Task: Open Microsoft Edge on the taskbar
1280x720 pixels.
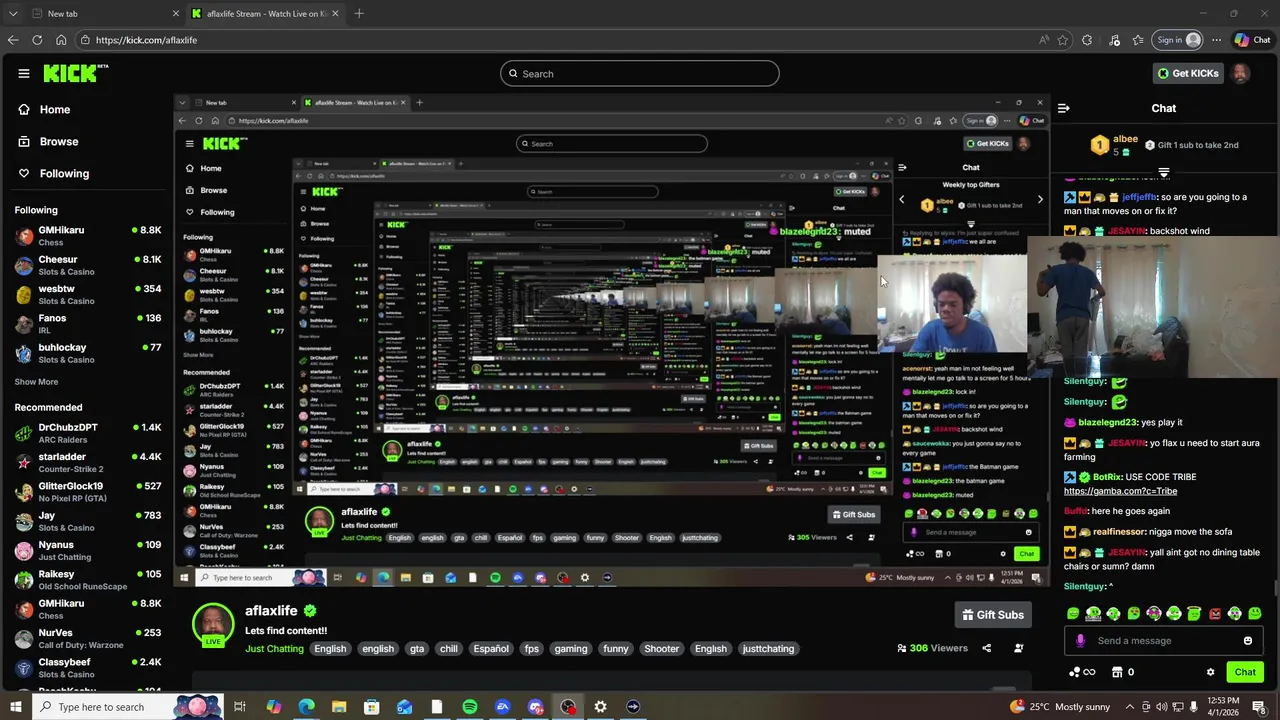Action: 306,707
